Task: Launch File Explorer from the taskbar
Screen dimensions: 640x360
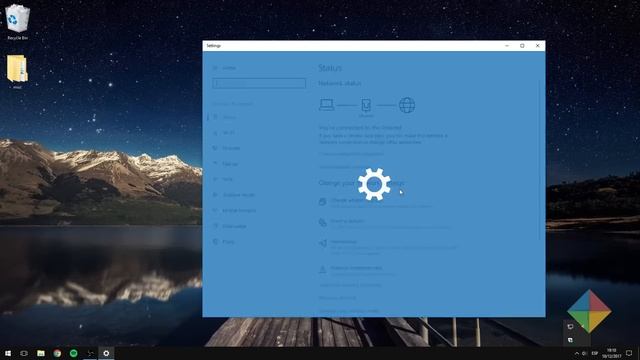Action: [41, 353]
